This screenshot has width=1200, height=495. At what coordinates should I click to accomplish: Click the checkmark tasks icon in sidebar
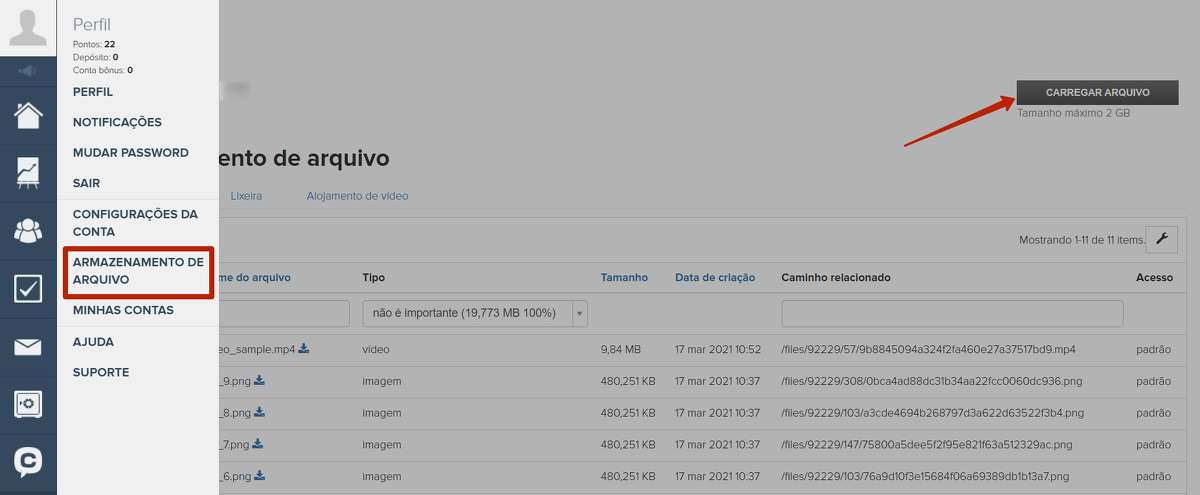[x=28, y=289]
